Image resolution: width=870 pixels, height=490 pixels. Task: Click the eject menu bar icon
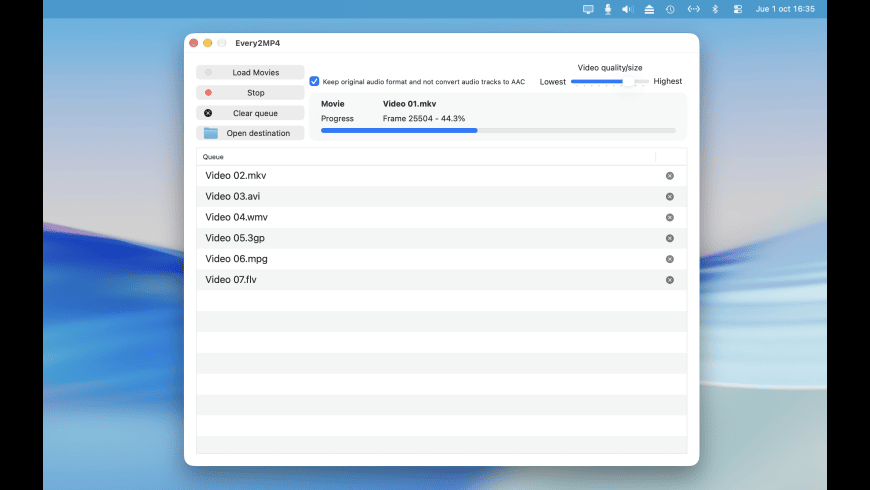(x=649, y=9)
